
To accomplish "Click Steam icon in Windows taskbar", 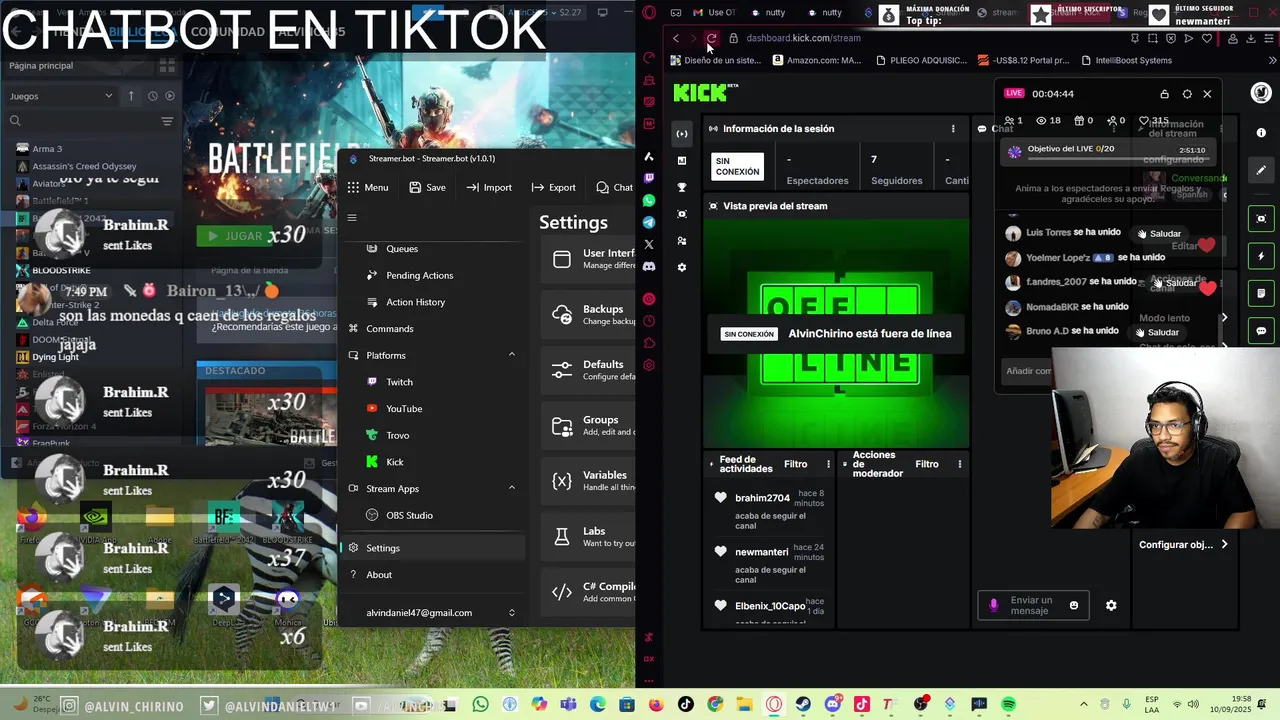I will (x=803, y=705).
